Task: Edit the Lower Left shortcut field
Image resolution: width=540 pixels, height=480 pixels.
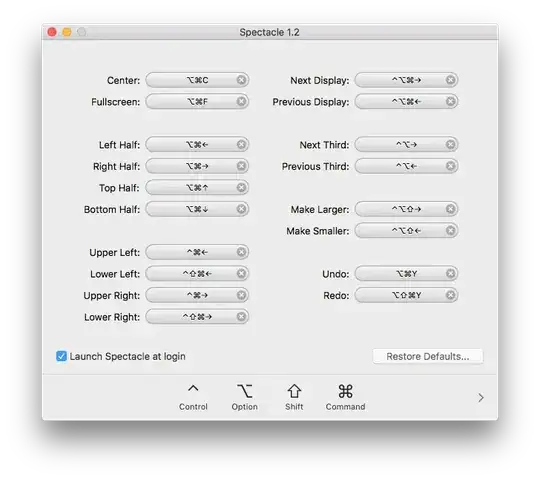Action: point(197,273)
